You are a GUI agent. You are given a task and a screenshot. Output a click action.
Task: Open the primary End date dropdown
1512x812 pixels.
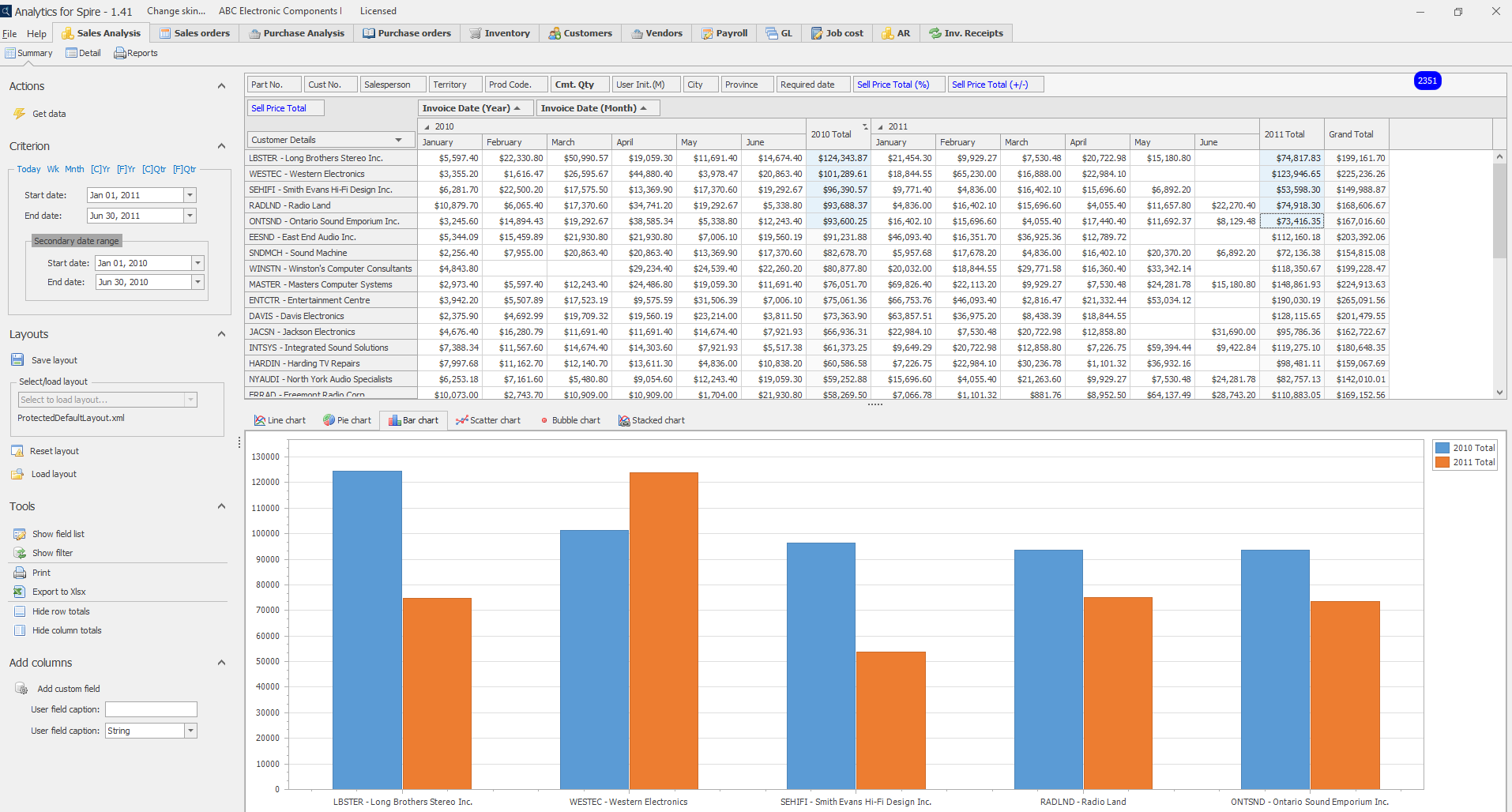[x=190, y=216]
